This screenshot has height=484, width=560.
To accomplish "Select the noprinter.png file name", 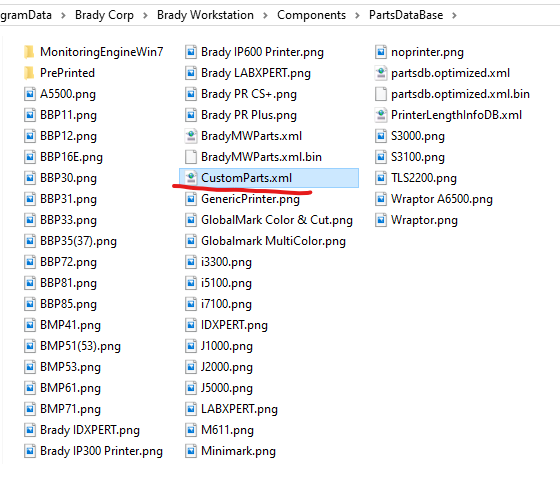I will (428, 52).
